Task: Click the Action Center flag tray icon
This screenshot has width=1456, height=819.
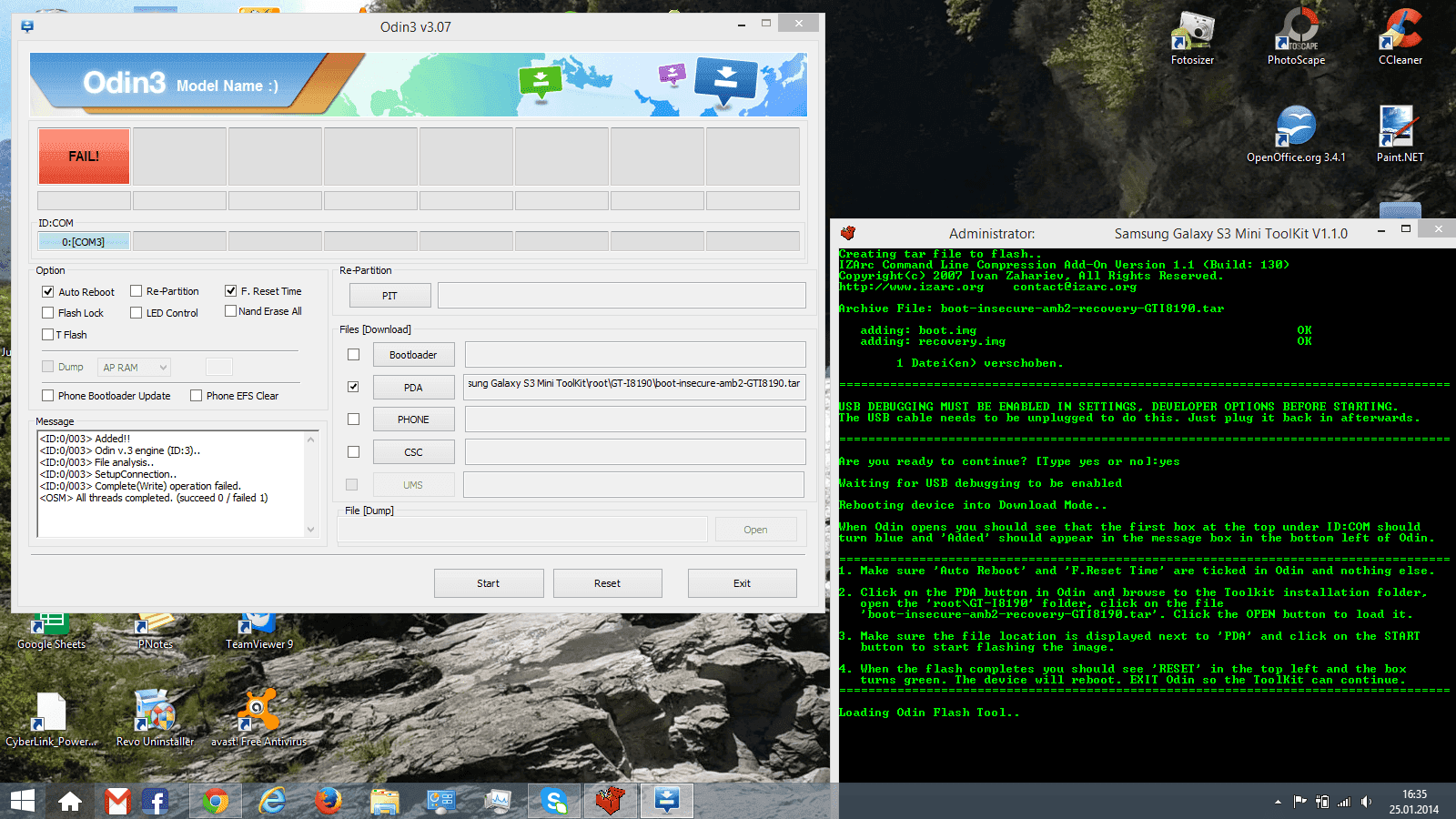Action: [1299, 802]
